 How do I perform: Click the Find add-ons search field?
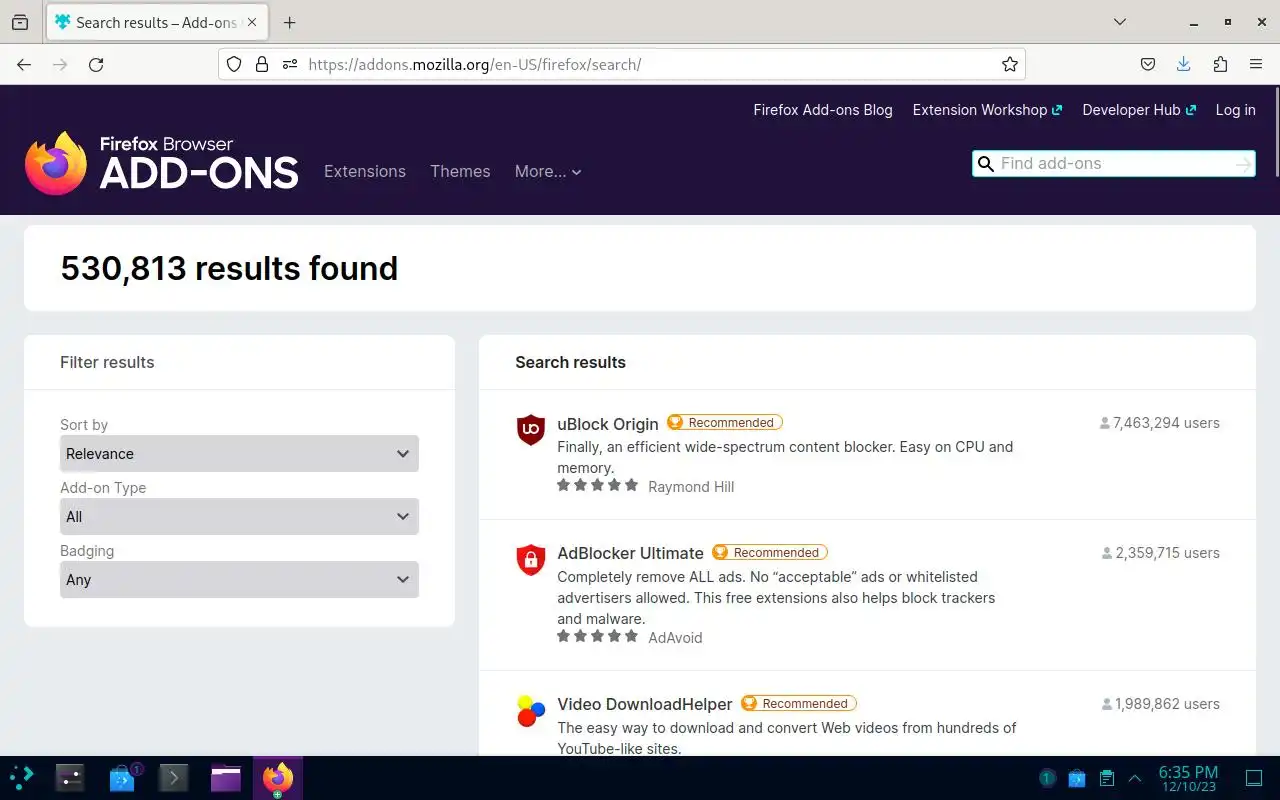(1114, 164)
